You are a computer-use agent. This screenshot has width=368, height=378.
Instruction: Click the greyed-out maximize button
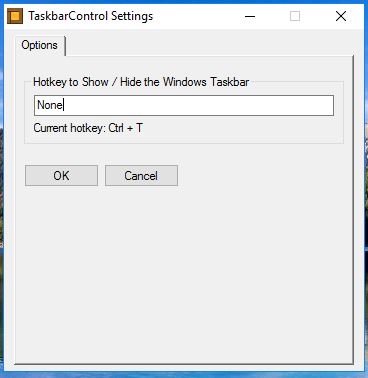coord(295,16)
